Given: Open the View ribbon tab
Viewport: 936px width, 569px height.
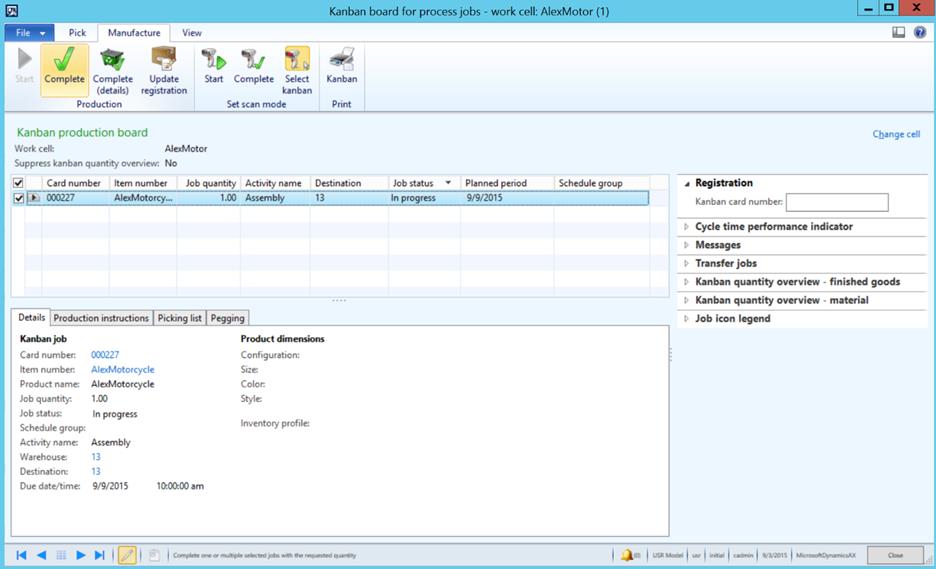Looking at the screenshot, I should (x=192, y=33).
